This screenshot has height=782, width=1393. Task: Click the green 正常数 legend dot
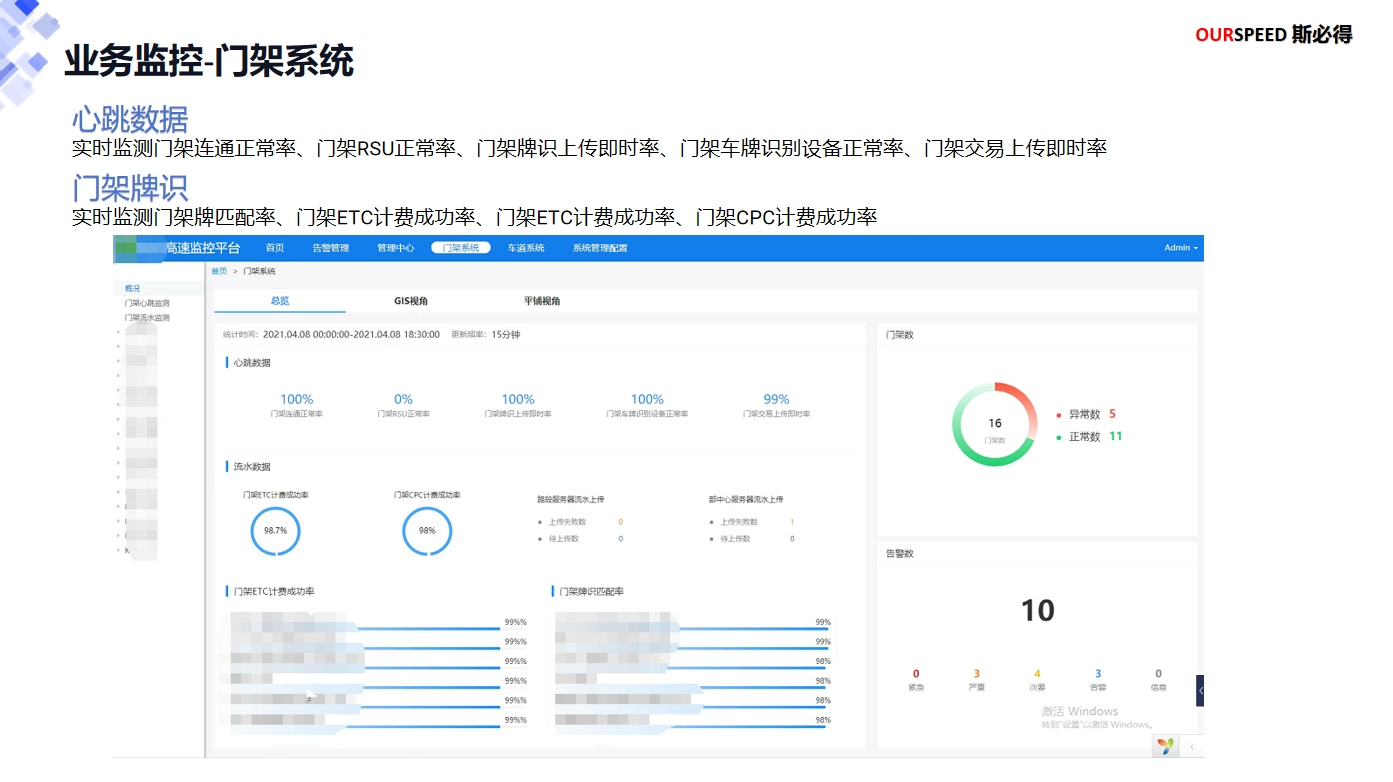click(x=1059, y=438)
